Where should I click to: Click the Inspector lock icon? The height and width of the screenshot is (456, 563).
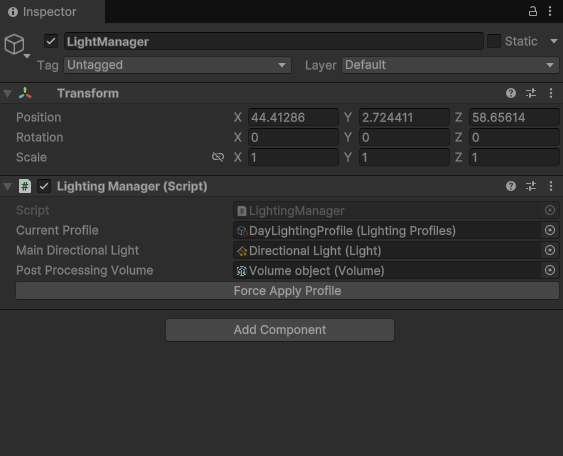click(533, 11)
